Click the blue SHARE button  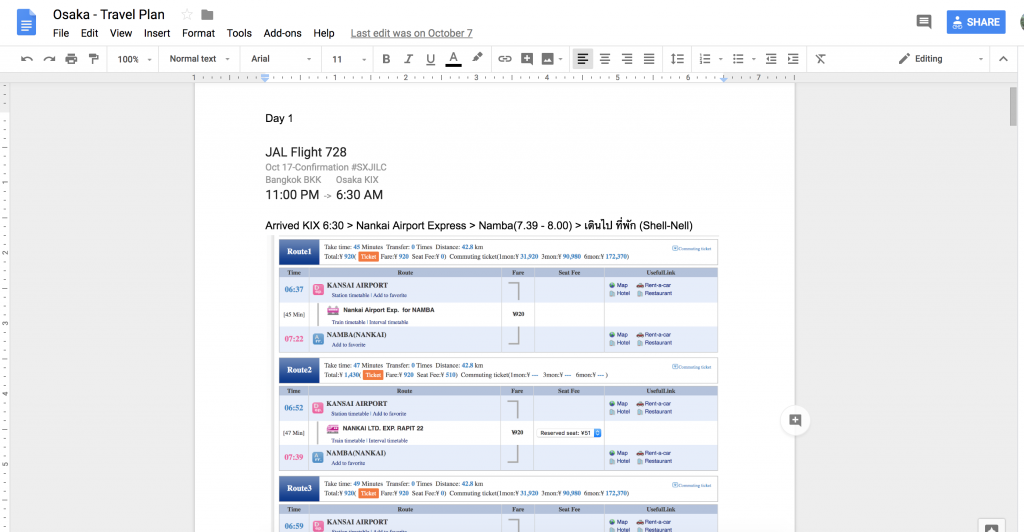click(x=976, y=22)
